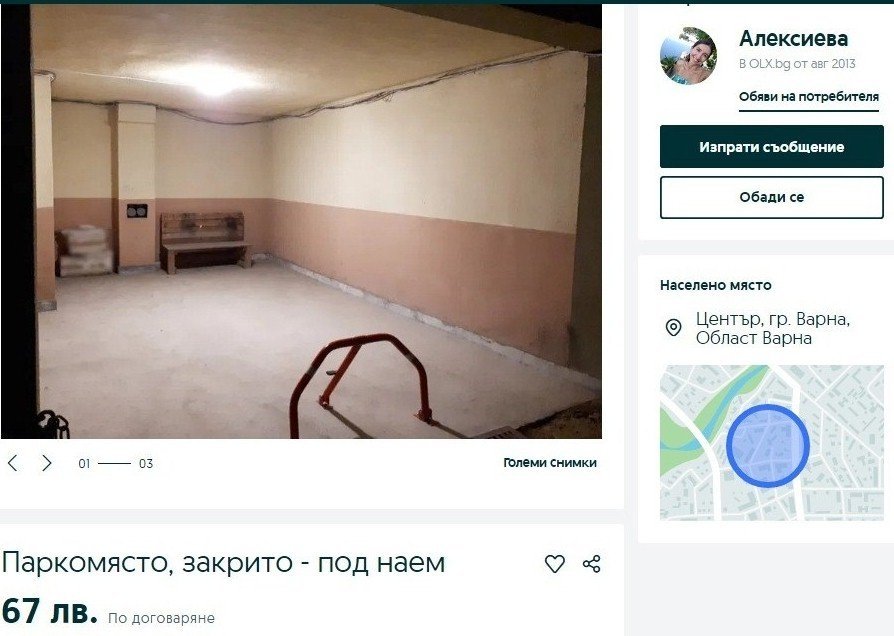Click the location pin icon
The image size is (894, 636).
(673, 327)
